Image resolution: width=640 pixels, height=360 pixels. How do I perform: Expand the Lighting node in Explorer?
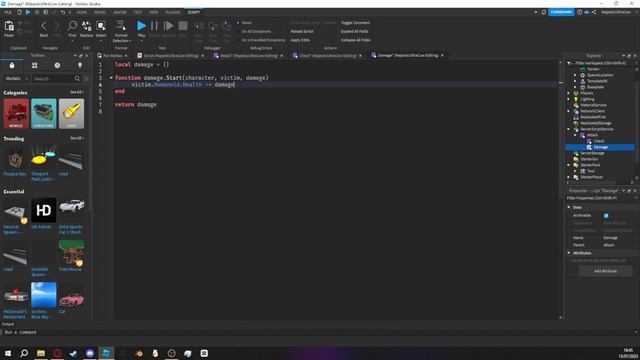point(569,99)
